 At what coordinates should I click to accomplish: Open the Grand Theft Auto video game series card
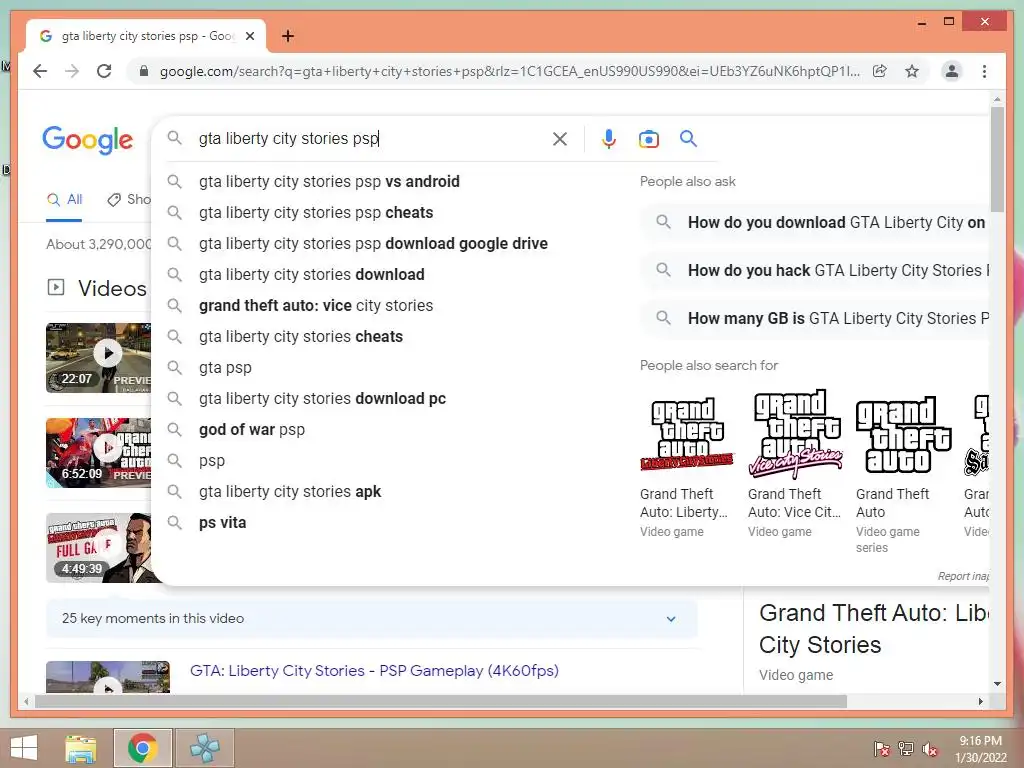click(x=903, y=473)
